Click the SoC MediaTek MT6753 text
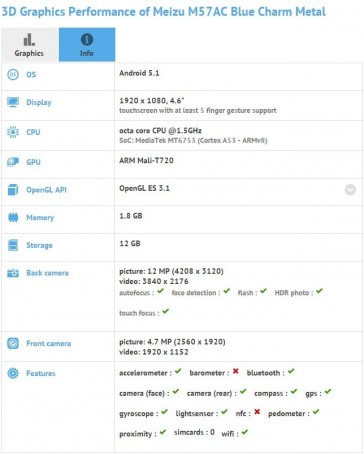 click(193, 140)
